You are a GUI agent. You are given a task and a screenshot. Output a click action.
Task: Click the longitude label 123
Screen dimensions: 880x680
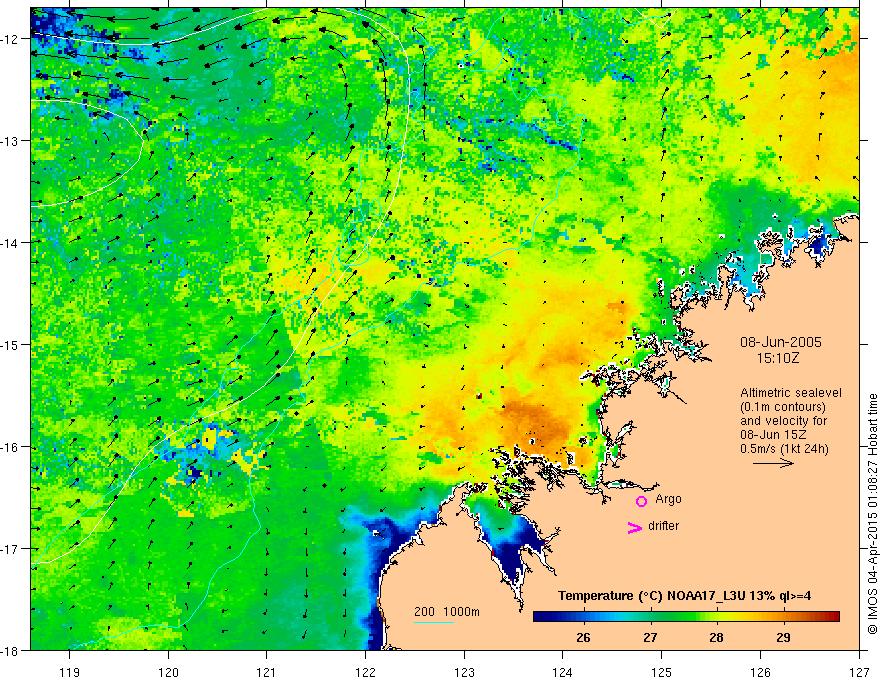[x=464, y=672]
